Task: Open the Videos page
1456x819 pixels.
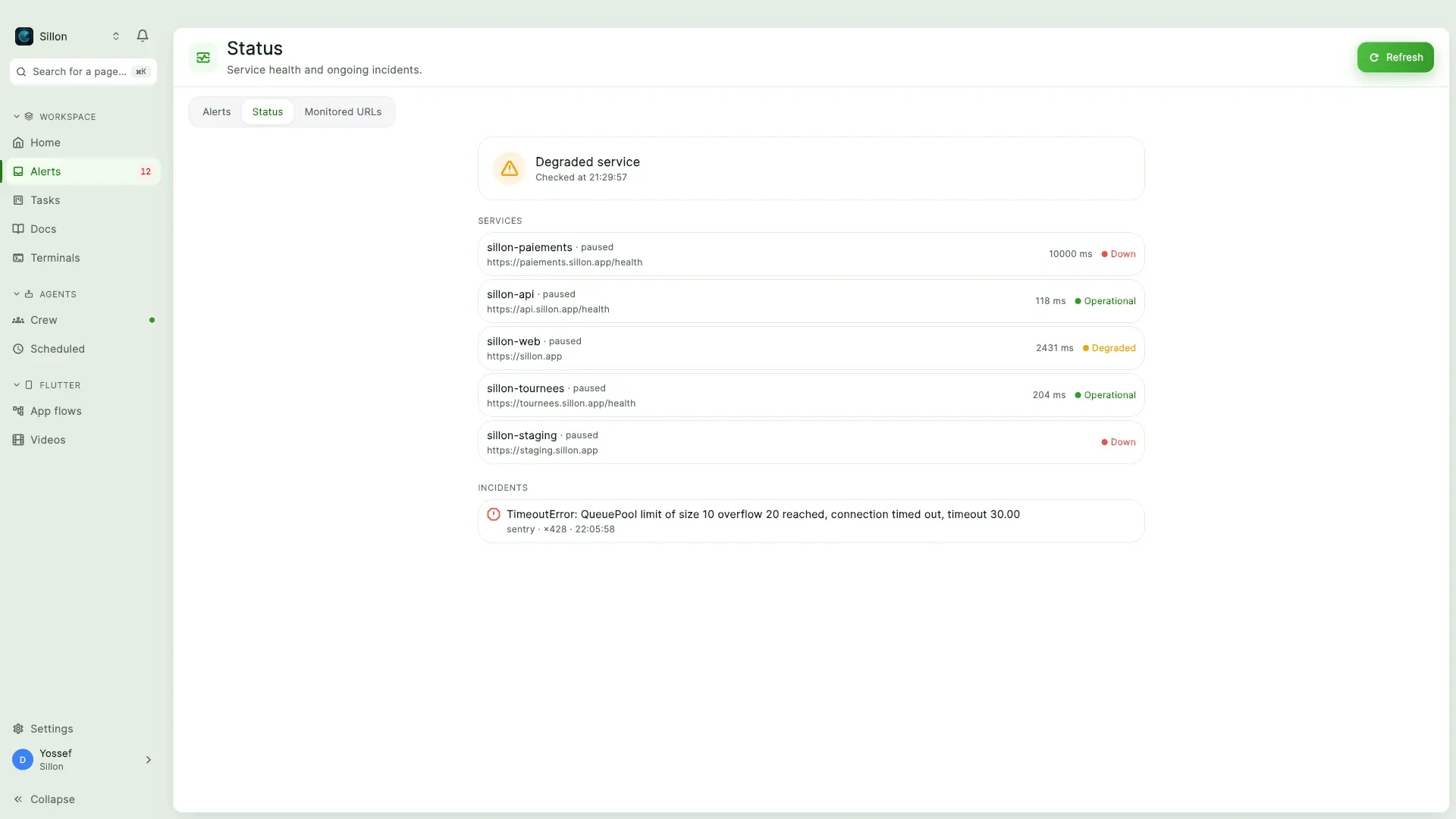Action: [83, 440]
